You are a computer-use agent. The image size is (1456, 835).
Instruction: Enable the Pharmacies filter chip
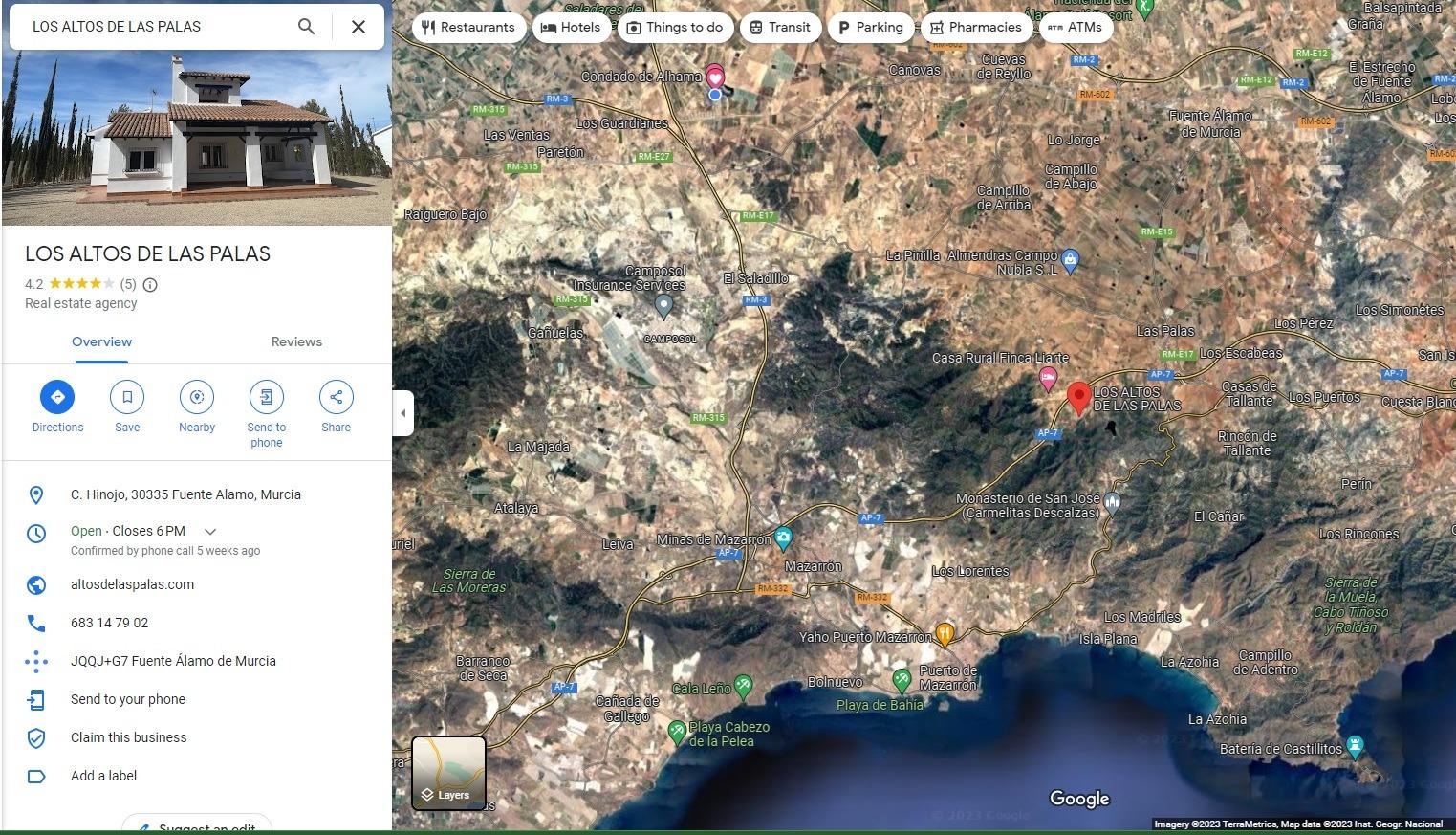click(x=975, y=27)
